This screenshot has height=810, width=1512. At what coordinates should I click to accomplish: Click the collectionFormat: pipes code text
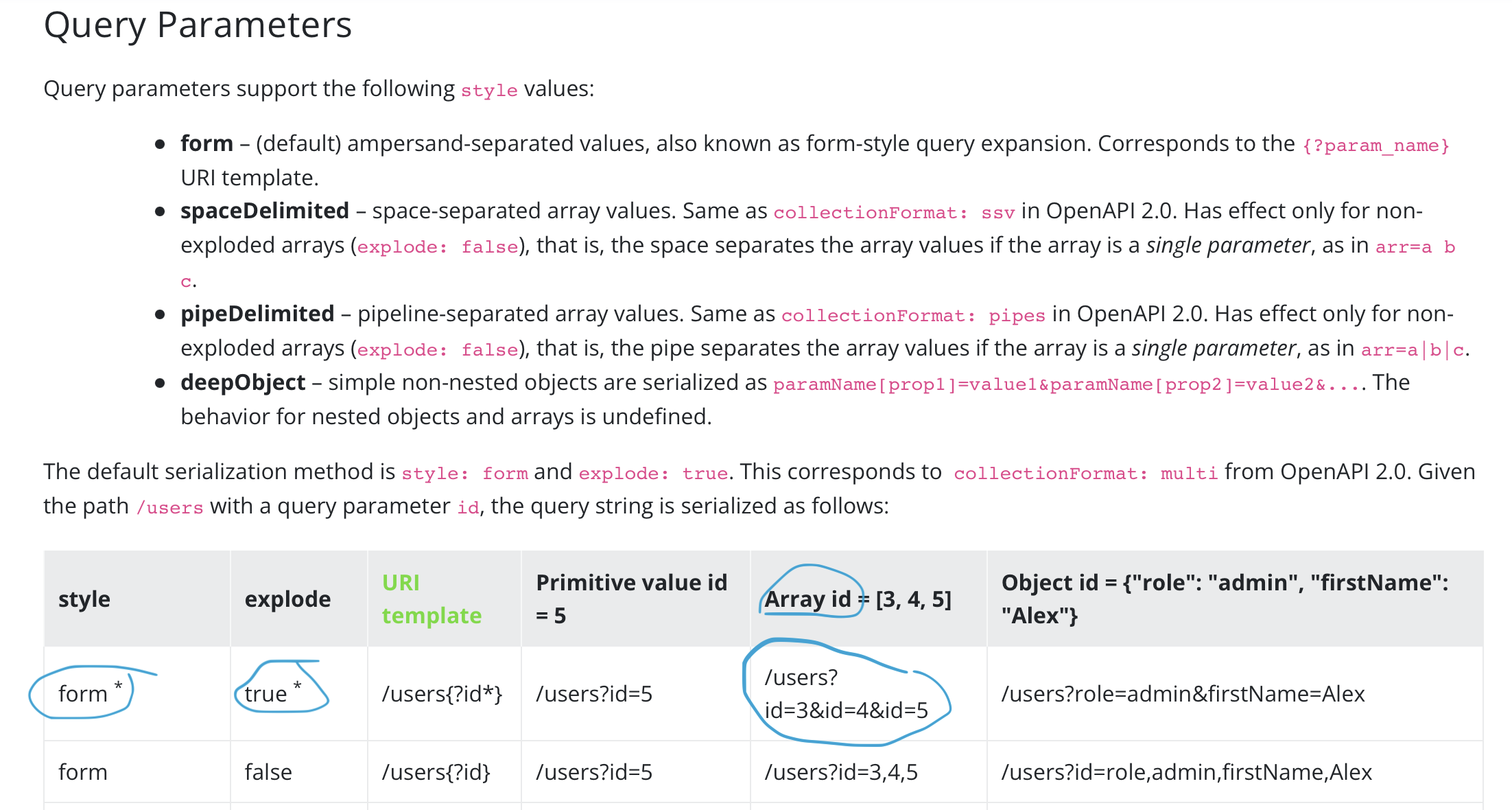point(912,315)
